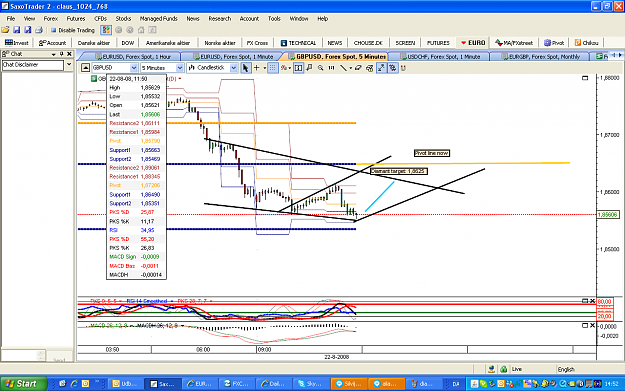Click the 1,85606 current price tag
Image resolution: width=625 pixels, height=391 pixels.
pos(608,214)
